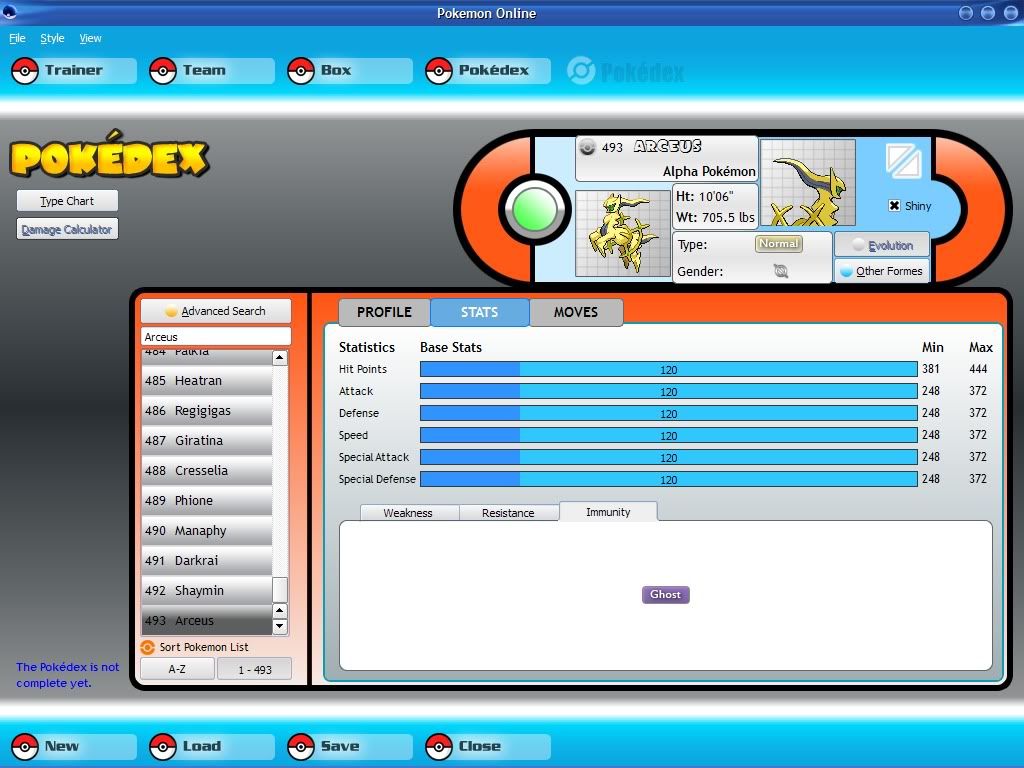Click the Pokéball icon on the Save button
This screenshot has height=768, width=1024.
[301, 746]
